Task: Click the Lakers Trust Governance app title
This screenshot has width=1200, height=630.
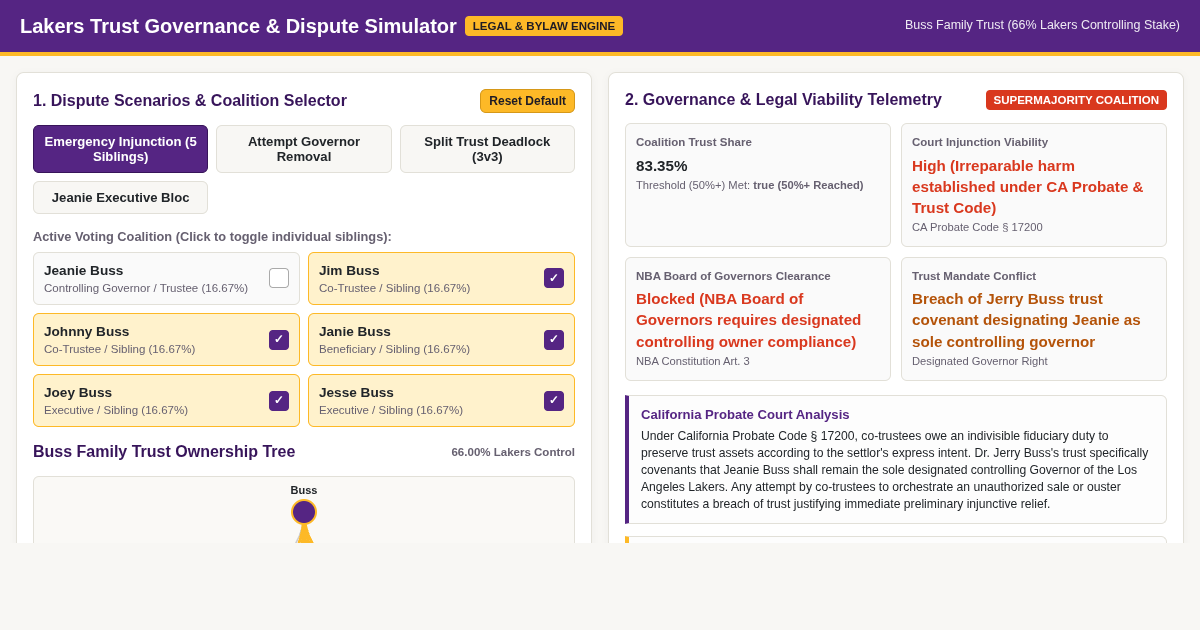Action: pos(238,26)
